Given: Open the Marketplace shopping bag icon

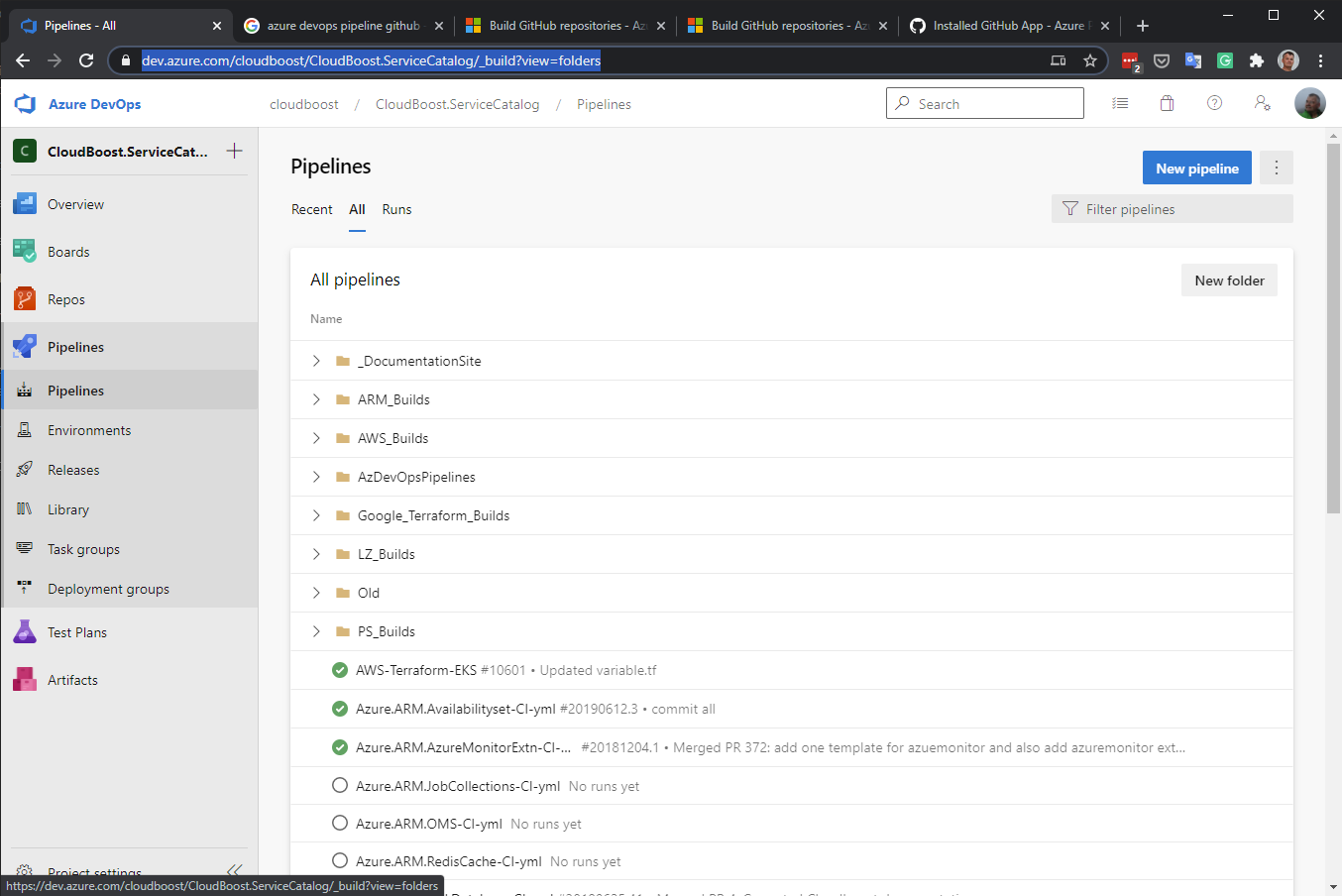Looking at the screenshot, I should tap(1167, 103).
